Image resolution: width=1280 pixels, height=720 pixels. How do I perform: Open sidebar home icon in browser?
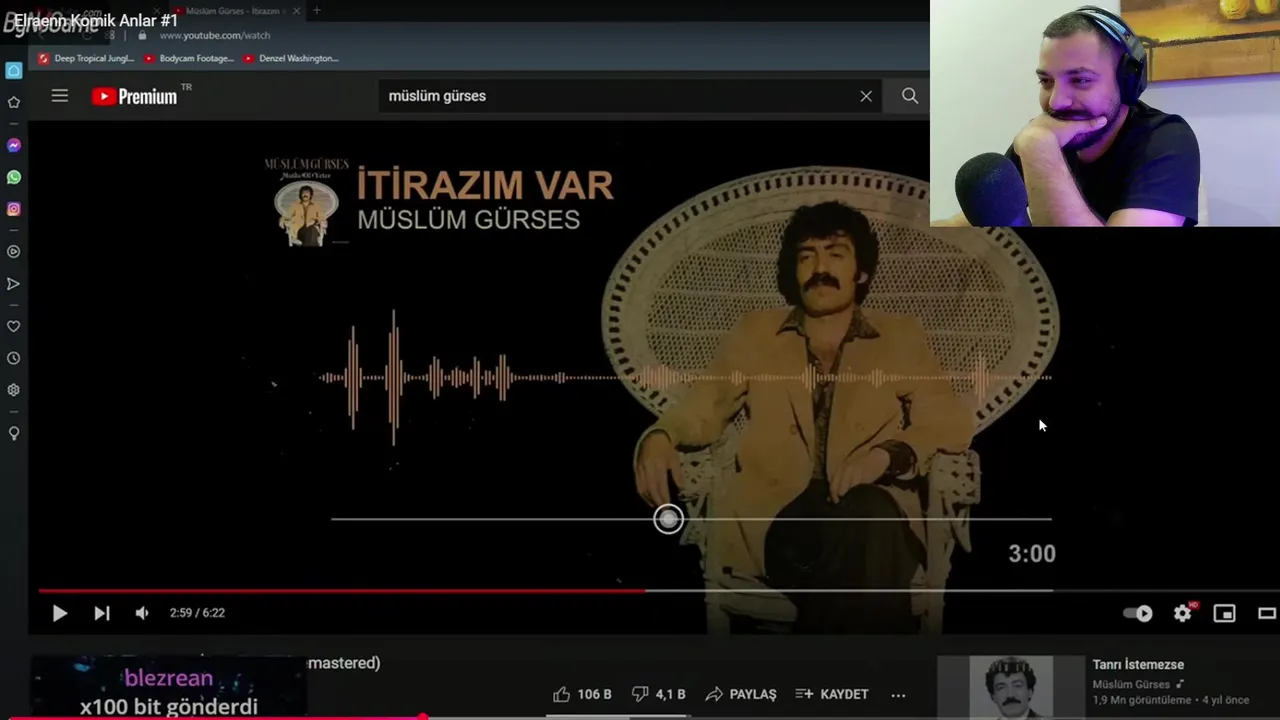(x=14, y=70)
